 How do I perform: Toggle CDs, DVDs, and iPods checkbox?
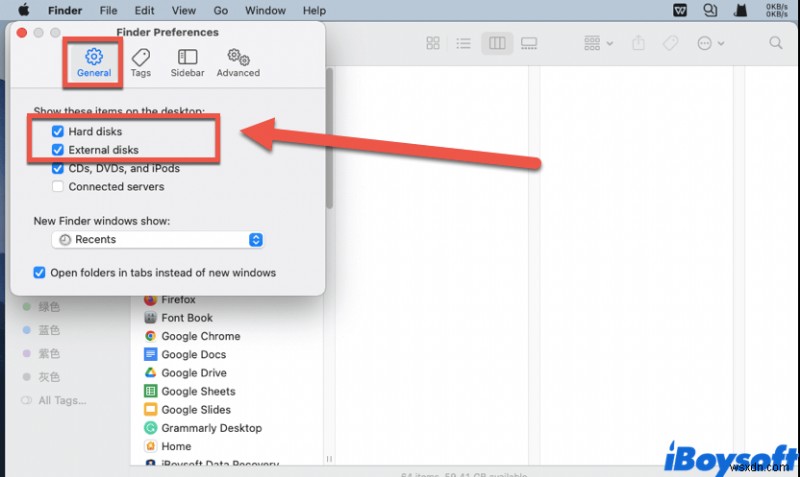coord(58,168)
